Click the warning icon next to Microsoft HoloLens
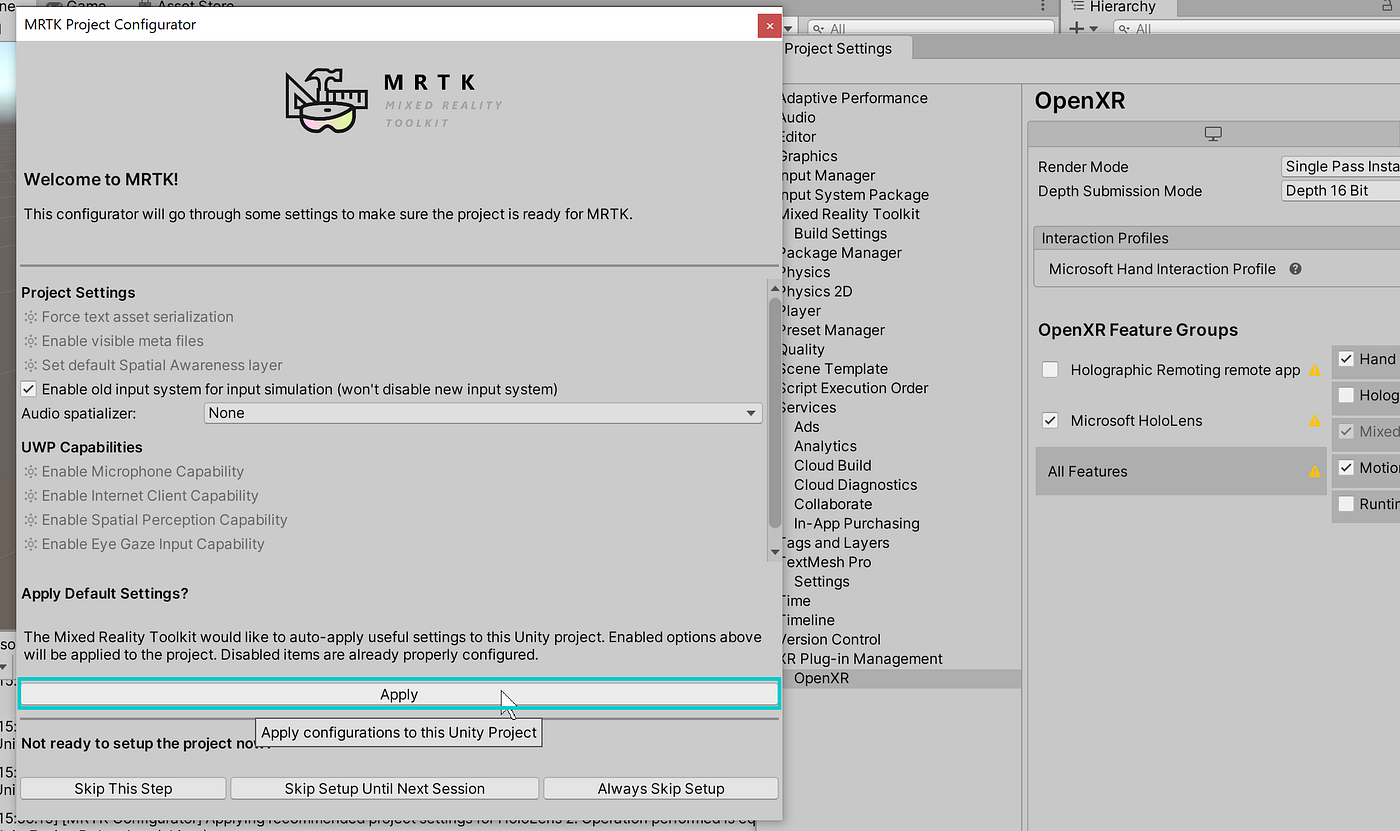The width and height of the screenshot is (1400, 831). tap(1315, 421)
